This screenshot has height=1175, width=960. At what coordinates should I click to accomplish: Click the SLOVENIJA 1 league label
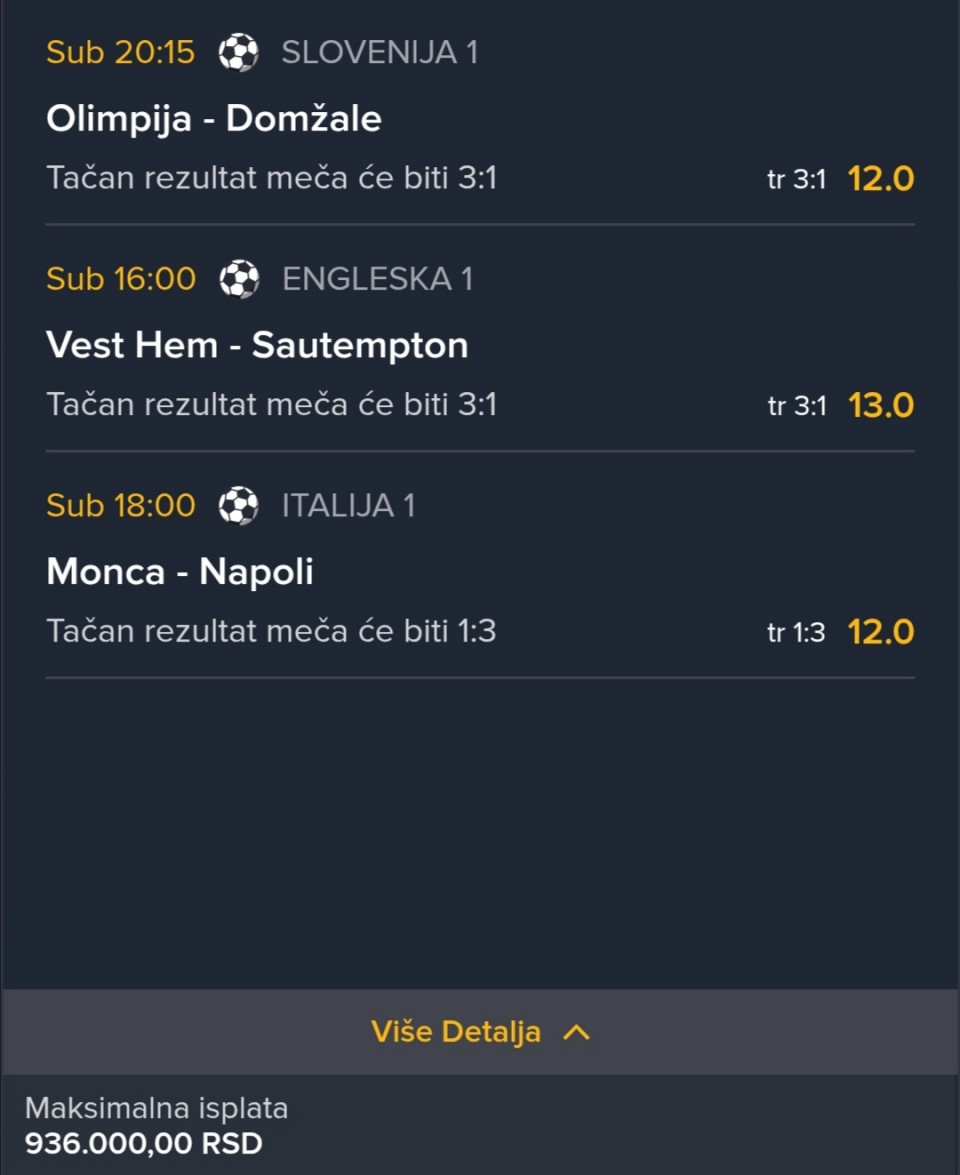point(379,52)
